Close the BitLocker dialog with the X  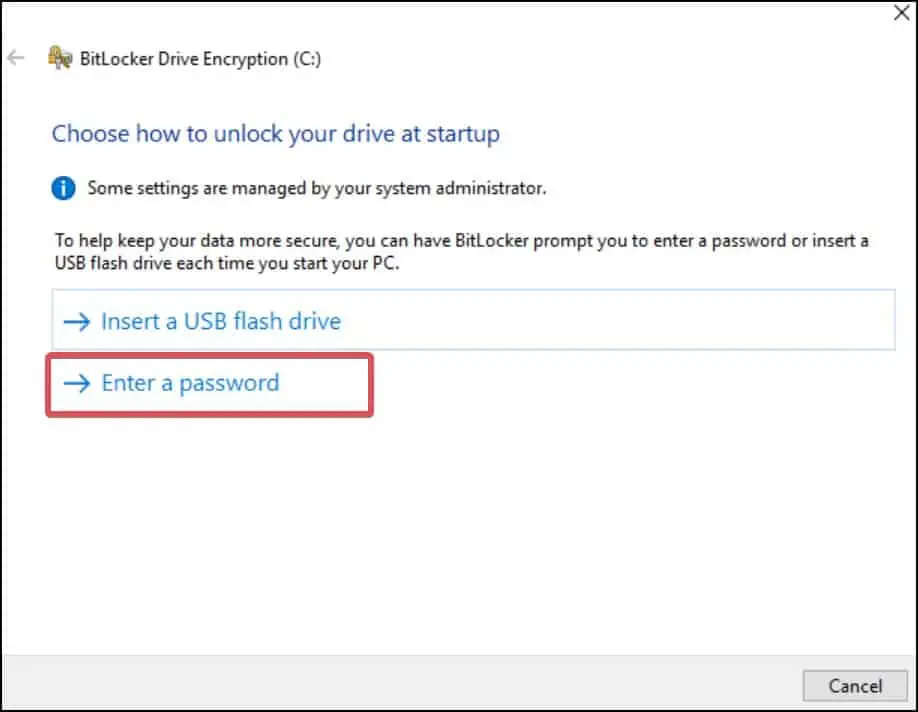tap(902, 12)
